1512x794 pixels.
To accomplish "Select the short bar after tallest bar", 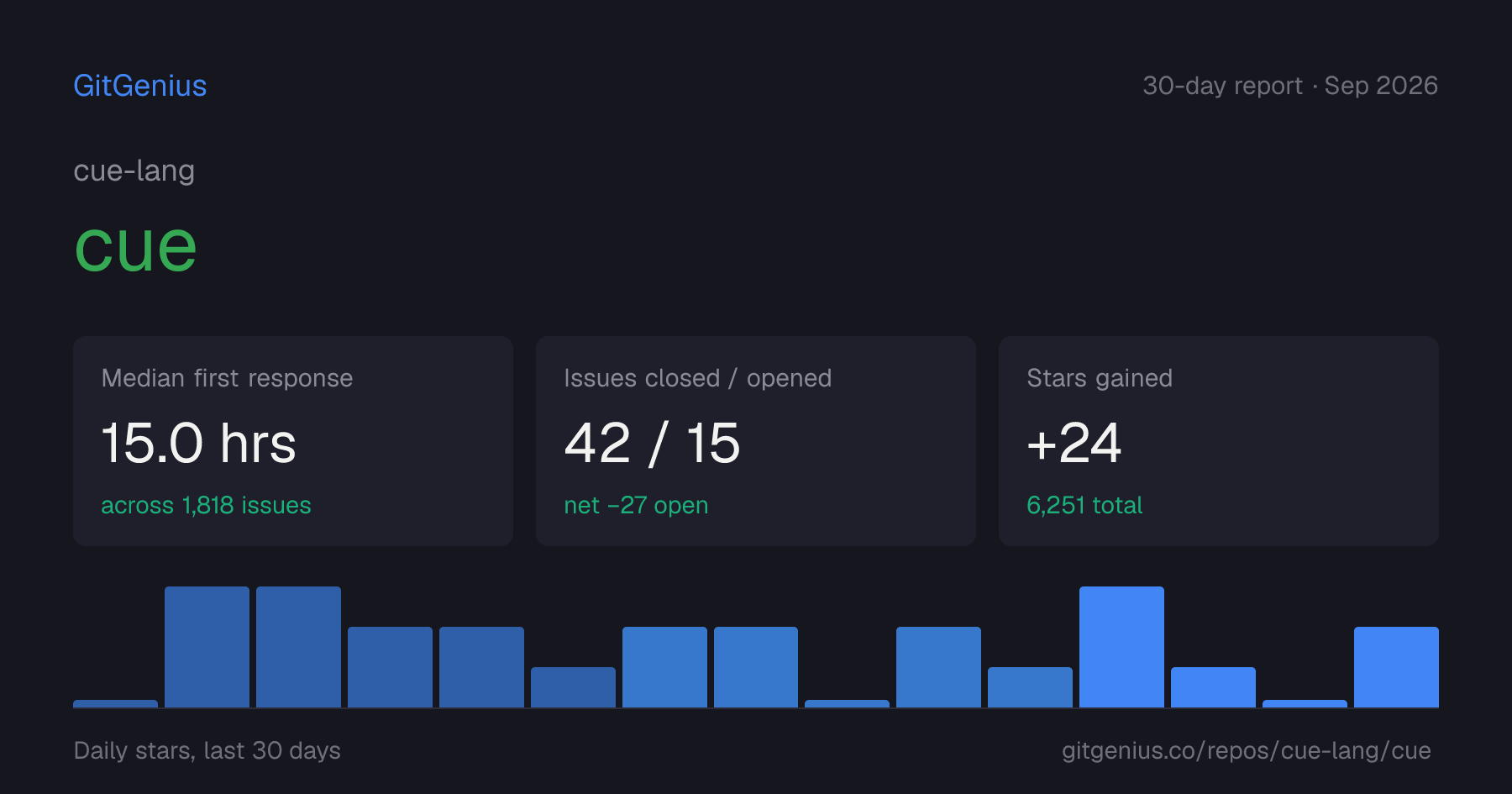I will (x=1213, y=687).
